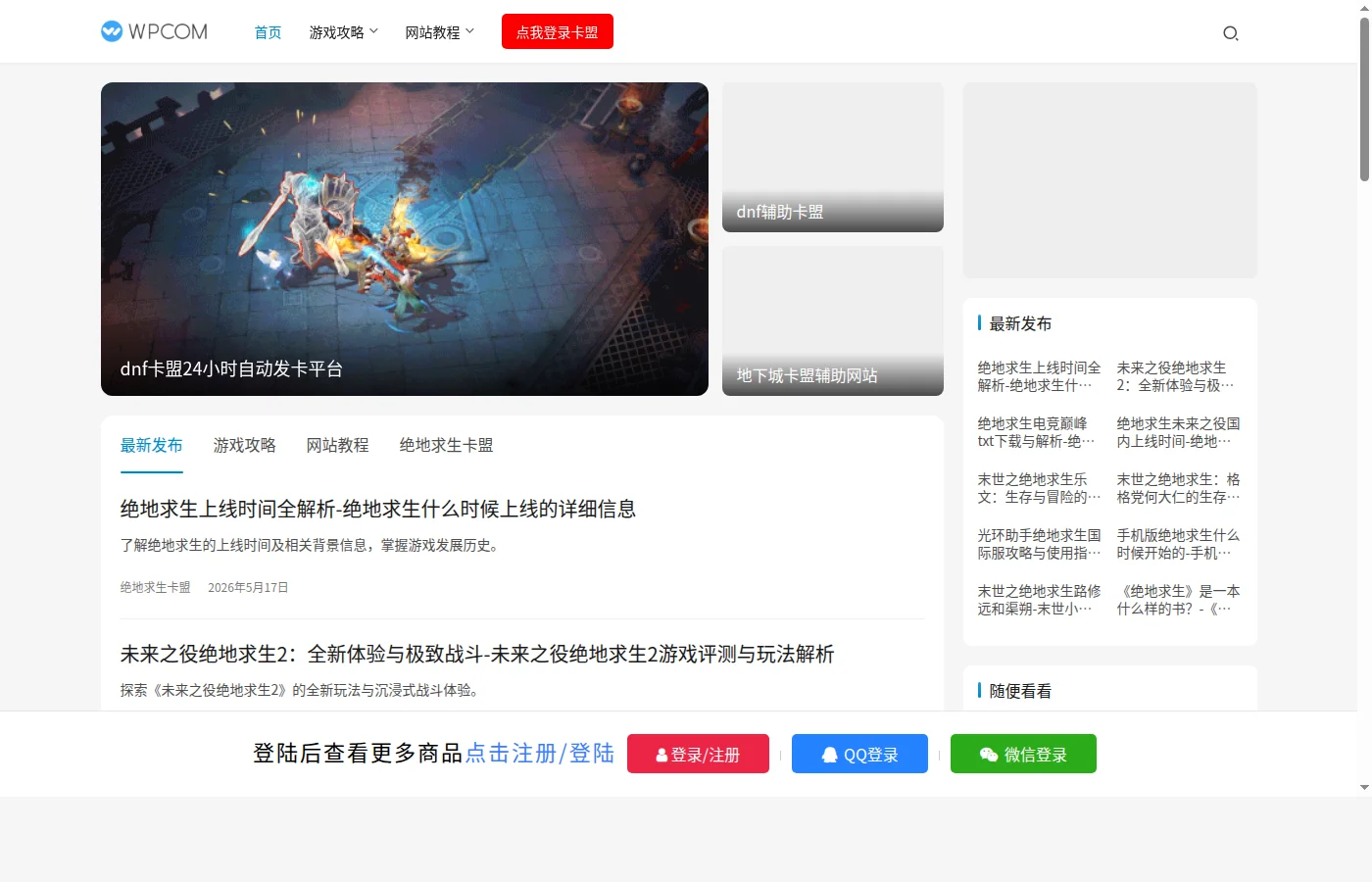The height and width of the screenshot is (882, 1372).
Task: Open article 未来之役绝地求生2 全新体验
Action: [x=477, y=654]
